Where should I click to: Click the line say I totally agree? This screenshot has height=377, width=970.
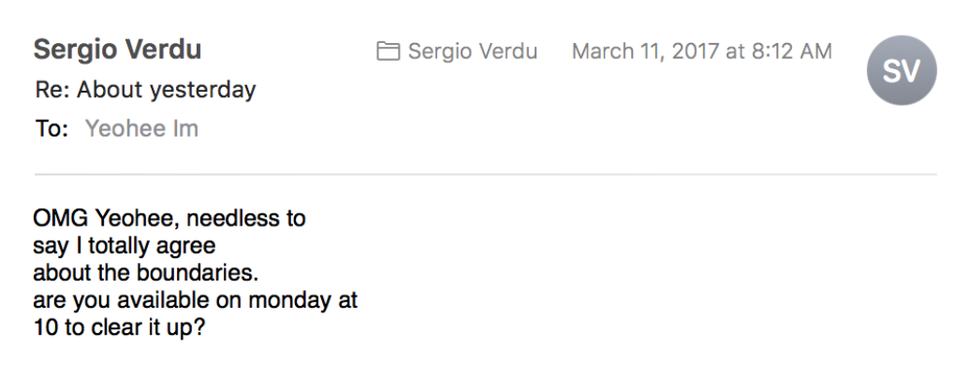point(124,246)
